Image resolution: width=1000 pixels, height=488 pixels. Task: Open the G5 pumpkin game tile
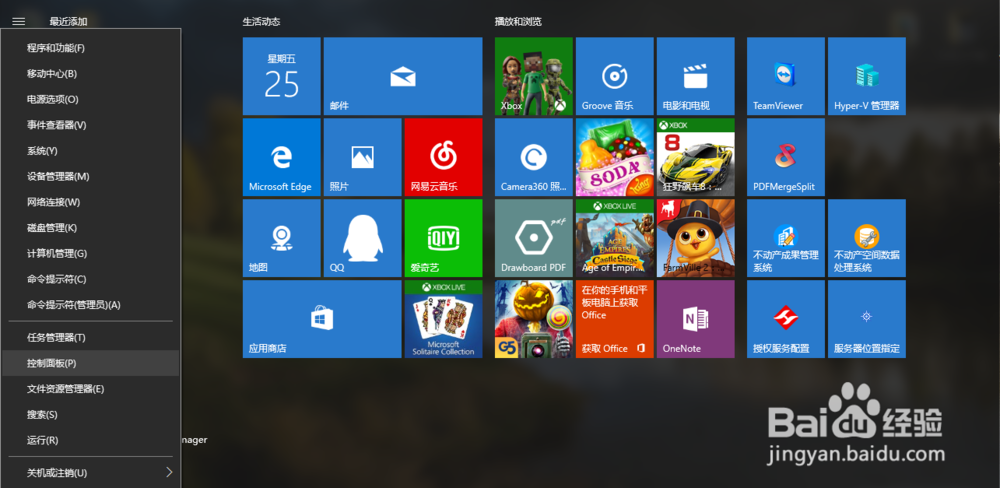tap(534, 319)
